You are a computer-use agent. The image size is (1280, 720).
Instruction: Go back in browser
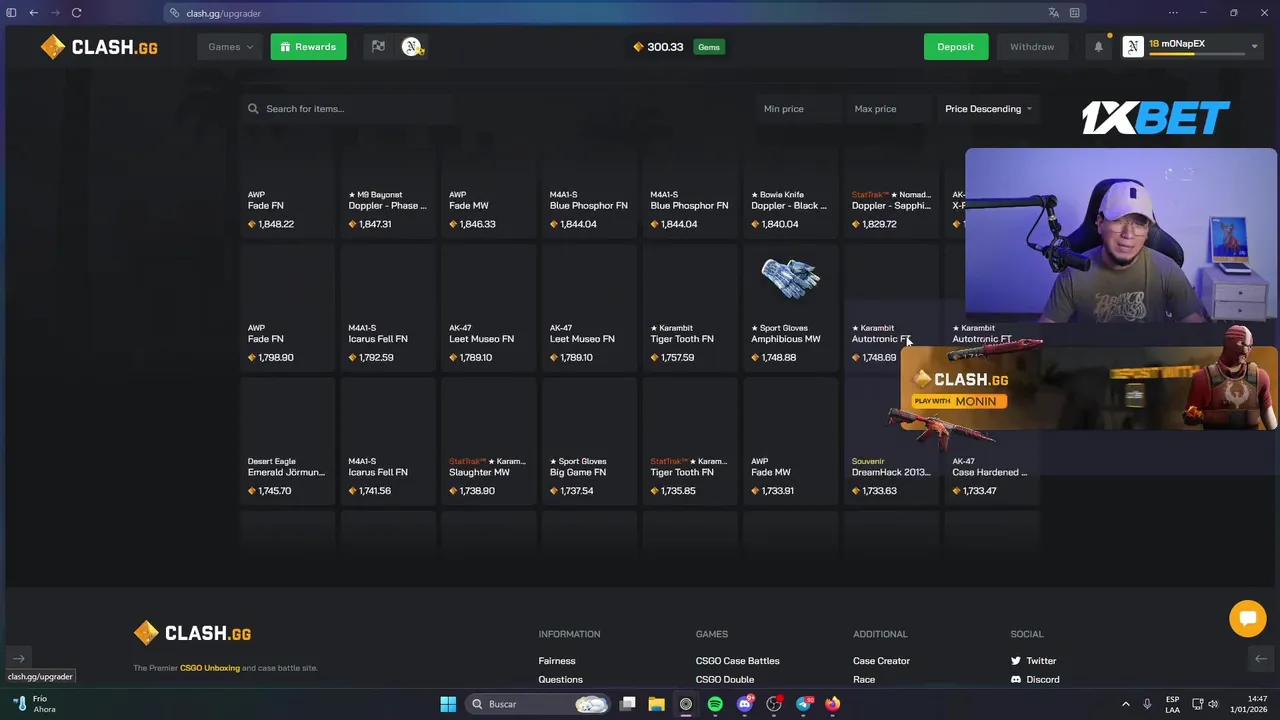click(x=33, y=13)
